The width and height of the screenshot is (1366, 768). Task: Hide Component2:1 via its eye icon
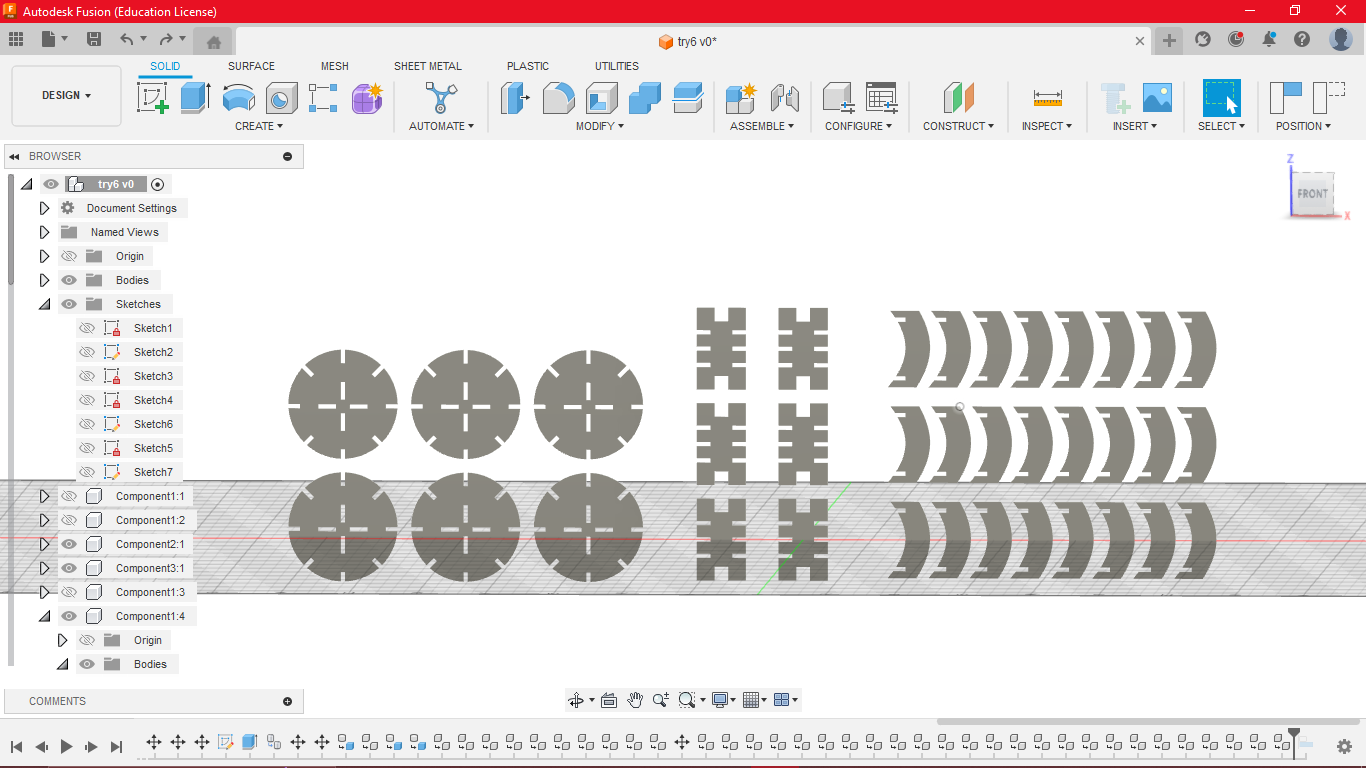(69, 544)
